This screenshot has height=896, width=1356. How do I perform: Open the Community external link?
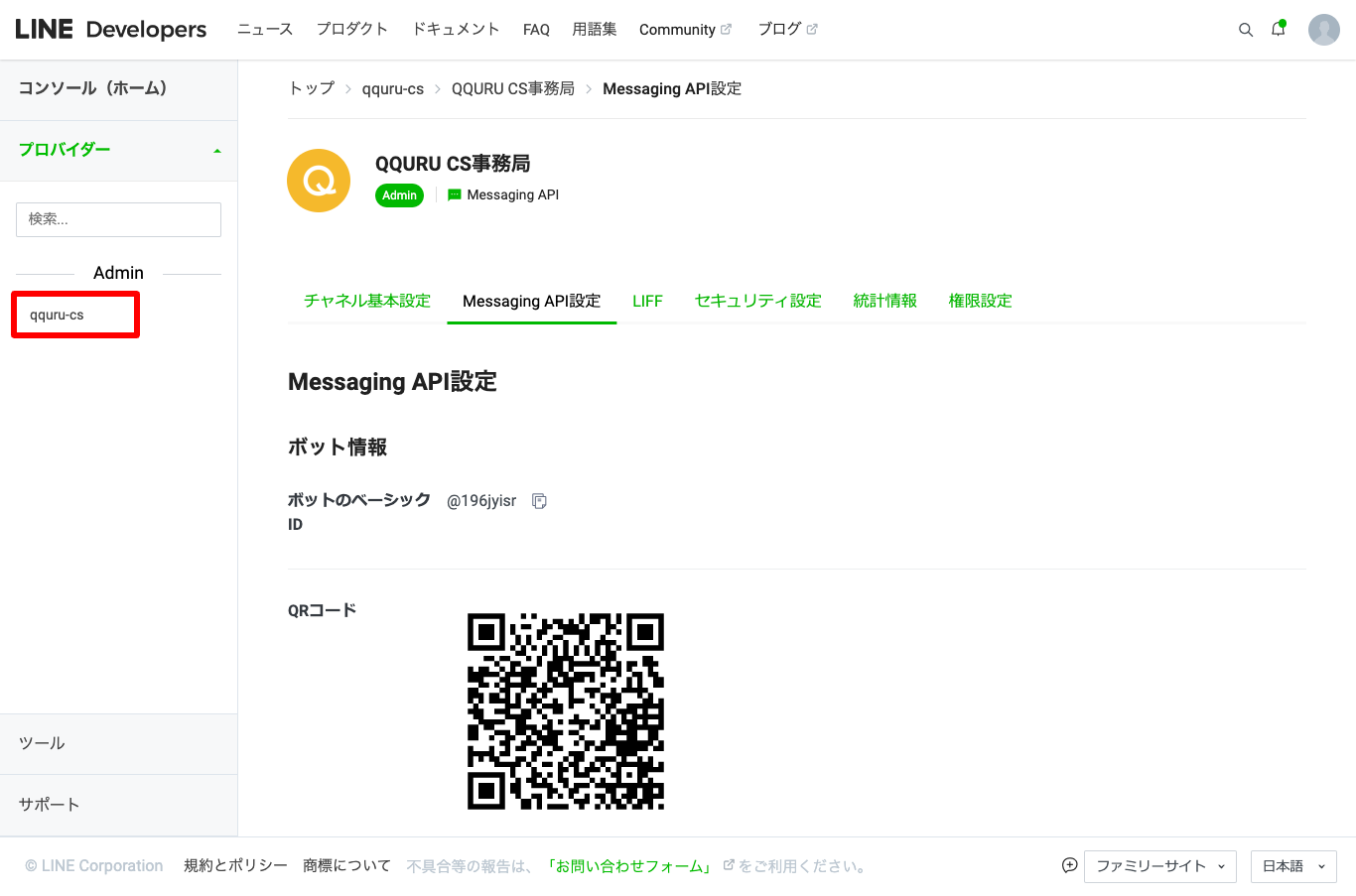684,30
